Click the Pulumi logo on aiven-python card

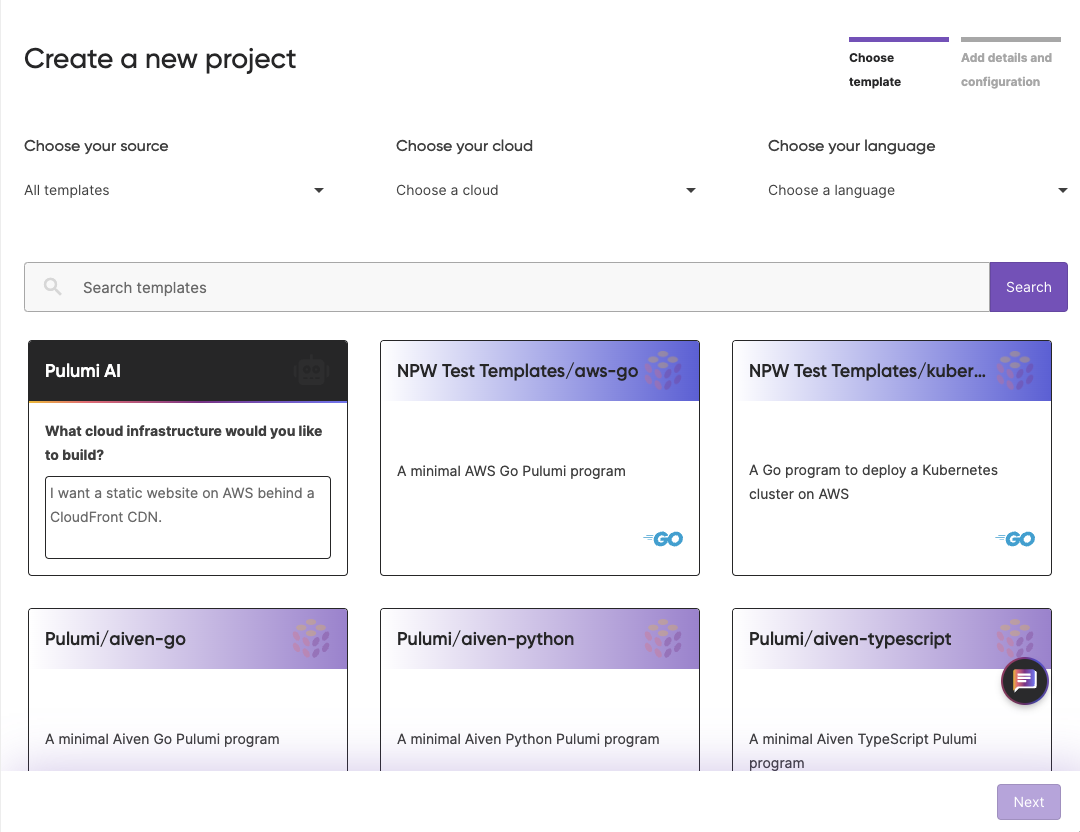(664, 639)
